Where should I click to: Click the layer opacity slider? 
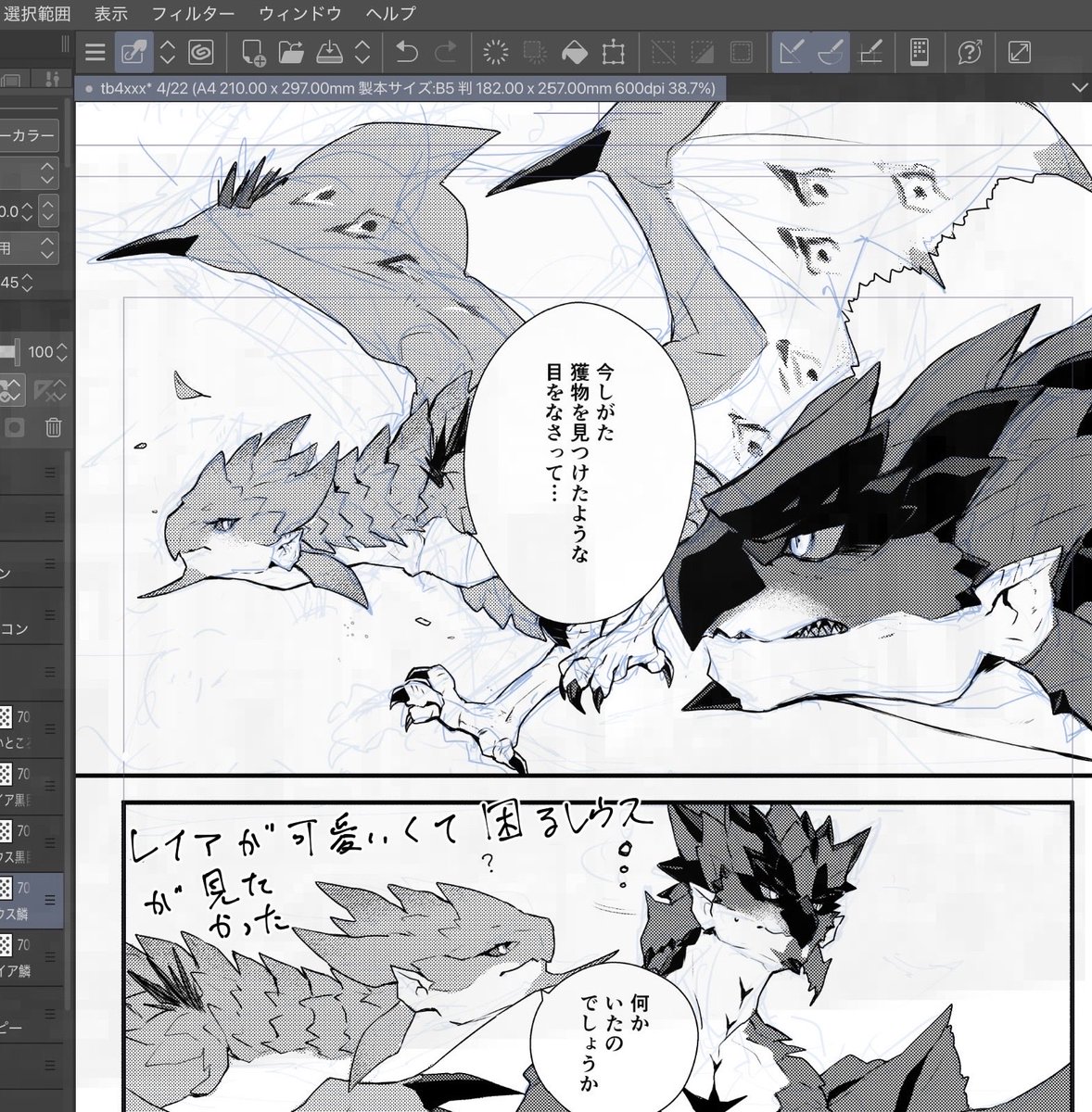(x=10, y=352)
